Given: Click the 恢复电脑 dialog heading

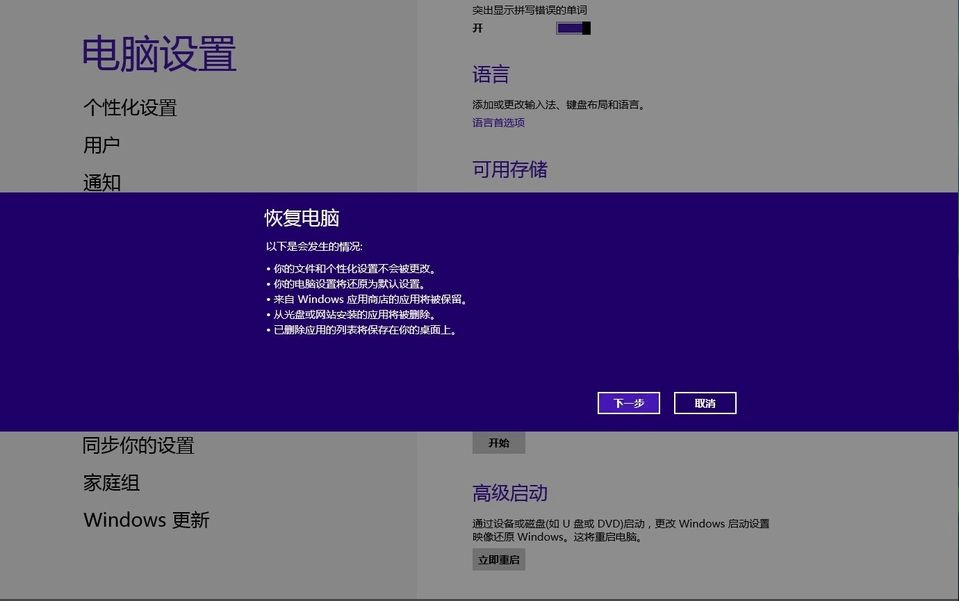Looking at the screenshot, I should coord(302,218).
